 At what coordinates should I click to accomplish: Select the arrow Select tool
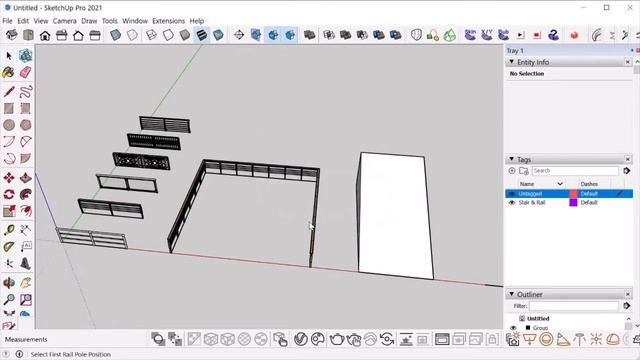(9, 56)
